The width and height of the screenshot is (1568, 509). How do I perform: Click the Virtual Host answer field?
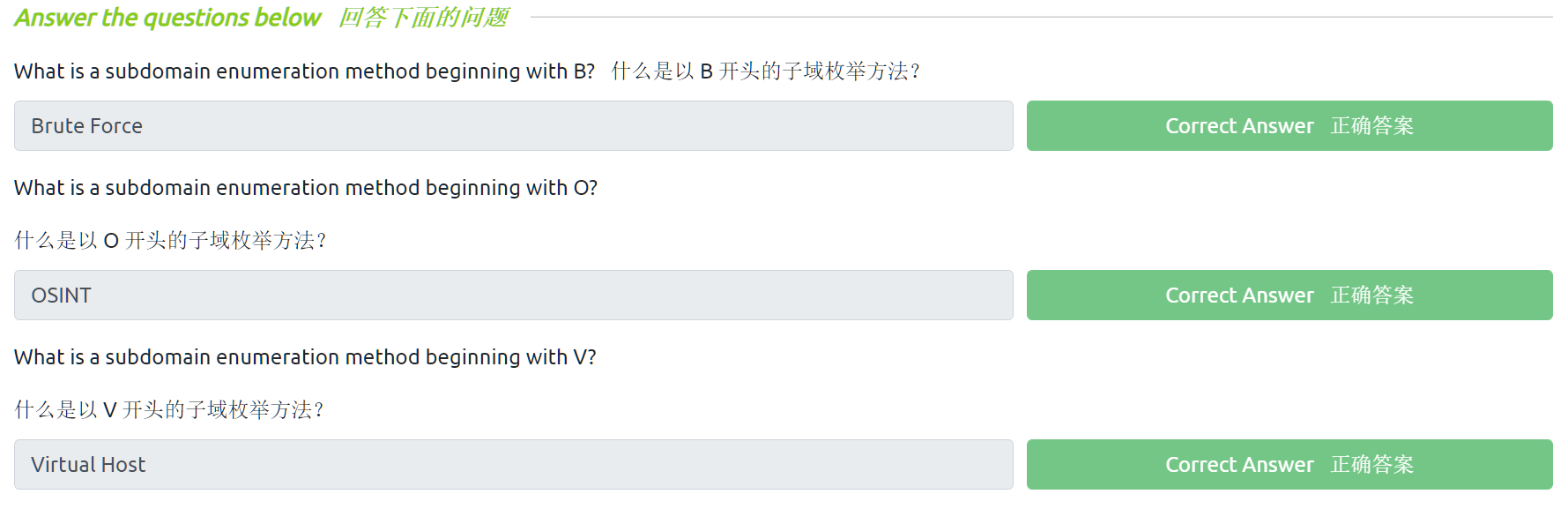click(x=513, y=465)
